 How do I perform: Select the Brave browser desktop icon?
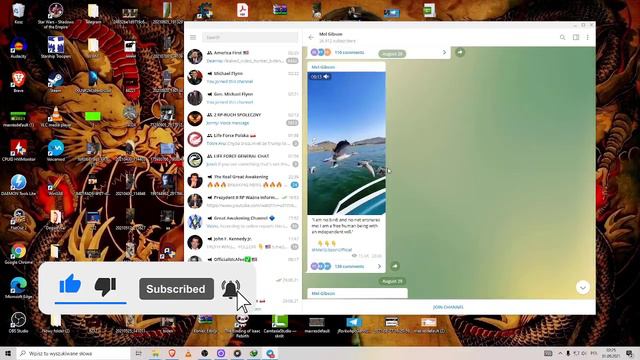pyautogui.click(x=18, y=82)
